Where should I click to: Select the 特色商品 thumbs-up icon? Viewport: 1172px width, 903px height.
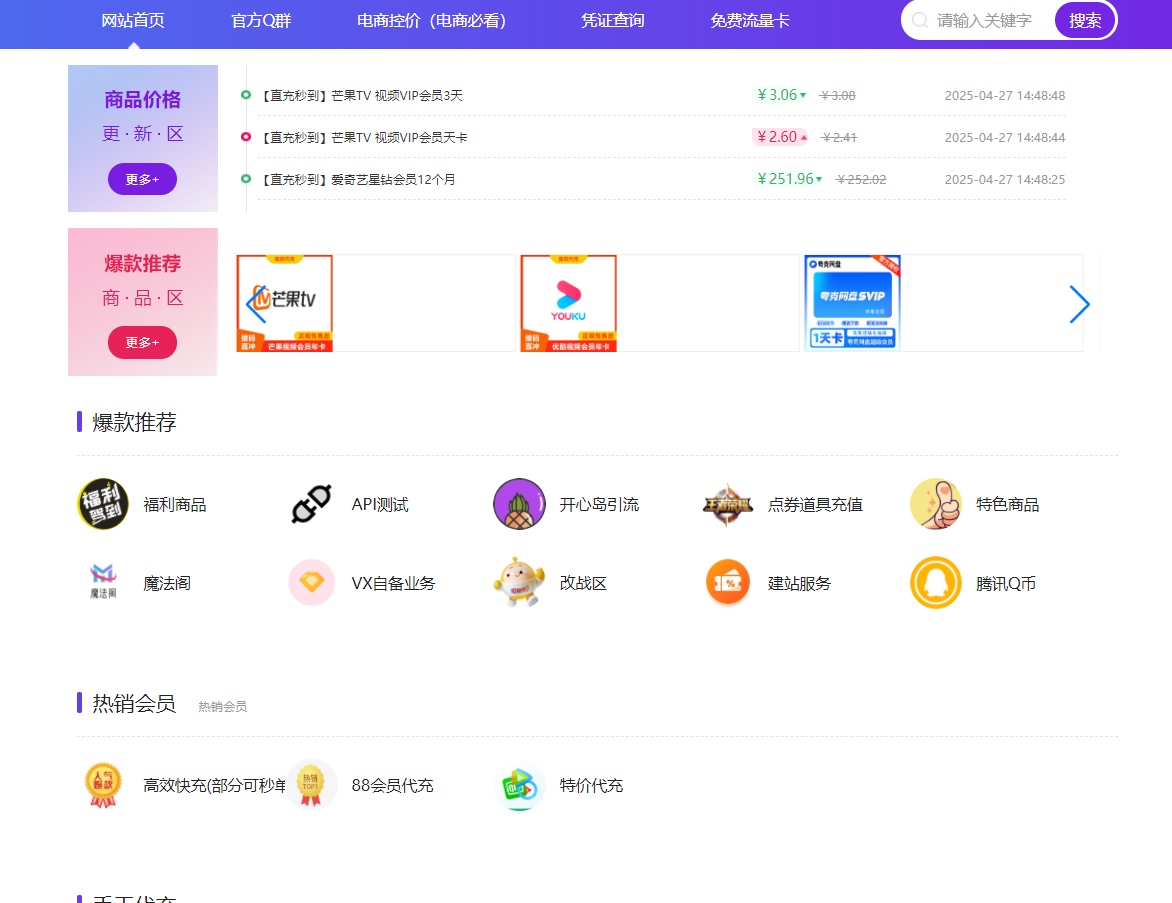[936, 504]
